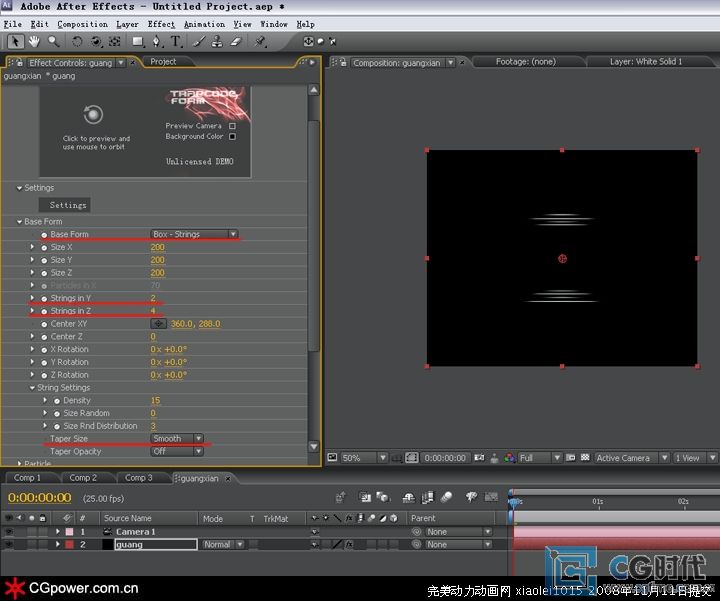Open the 1 View layout dropdown

(695, 458)
